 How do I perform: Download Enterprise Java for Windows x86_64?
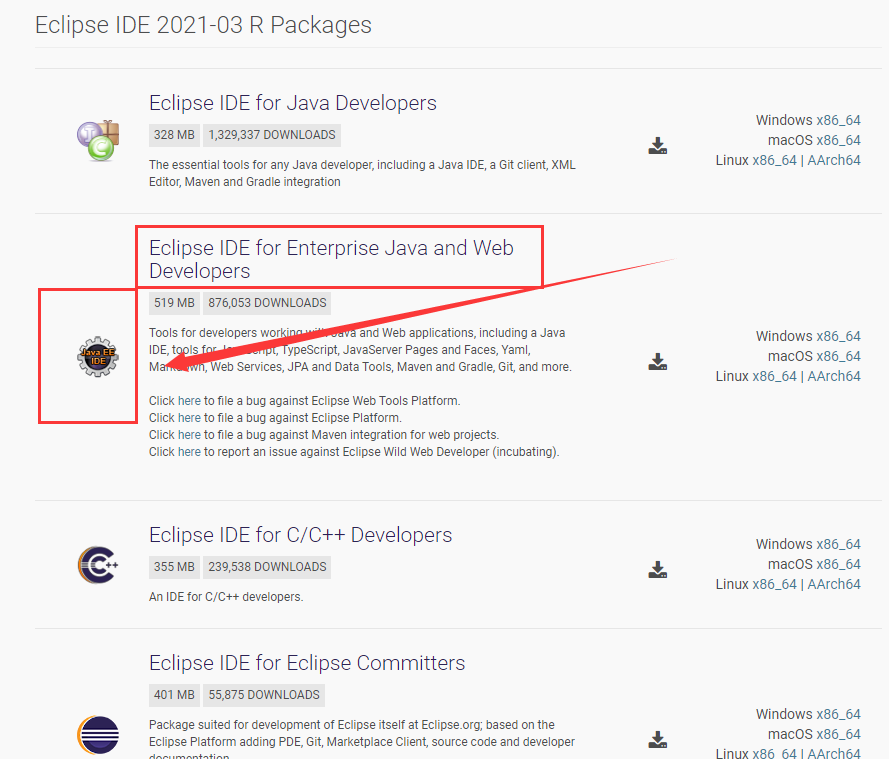(839, 336)
